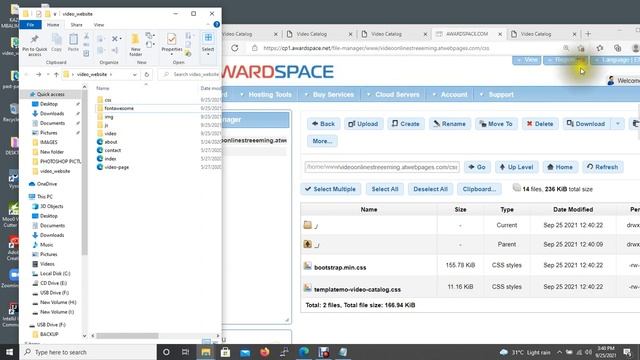Close the AWARDSPACE.COM browser tab
Image resolution: width=640 pixels, height=360 pixels.
(x=500, y=34)
